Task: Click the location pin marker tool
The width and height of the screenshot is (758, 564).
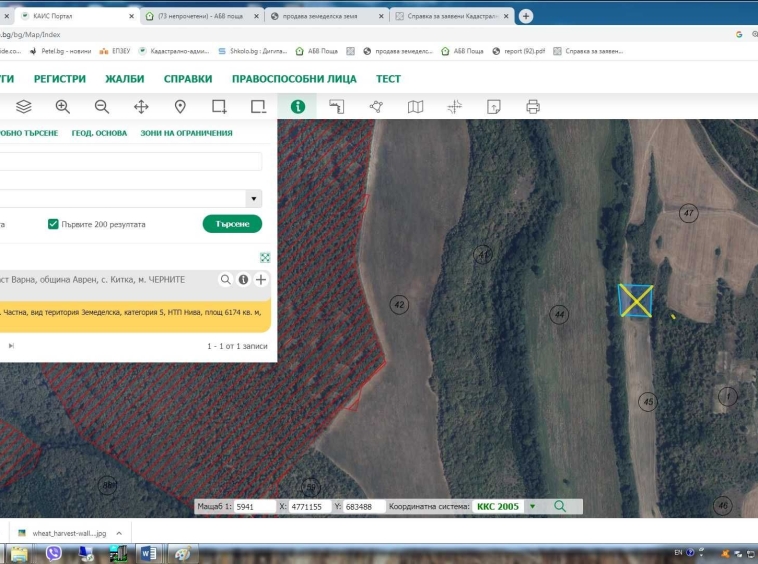Action: [180, 107]
